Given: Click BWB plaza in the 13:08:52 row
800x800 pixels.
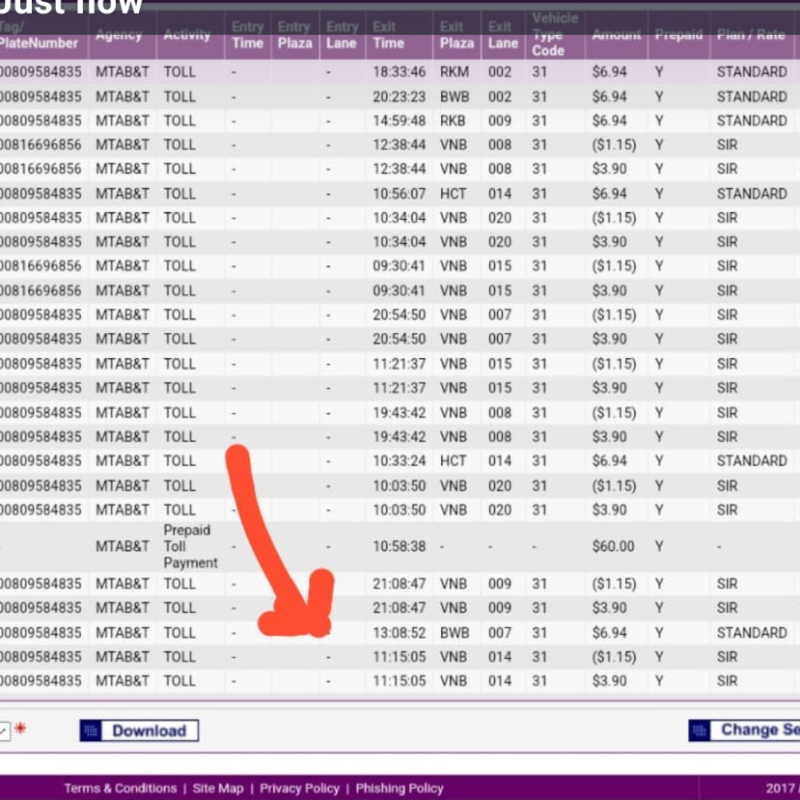Looking at the screenshot, I should [455, 633].
